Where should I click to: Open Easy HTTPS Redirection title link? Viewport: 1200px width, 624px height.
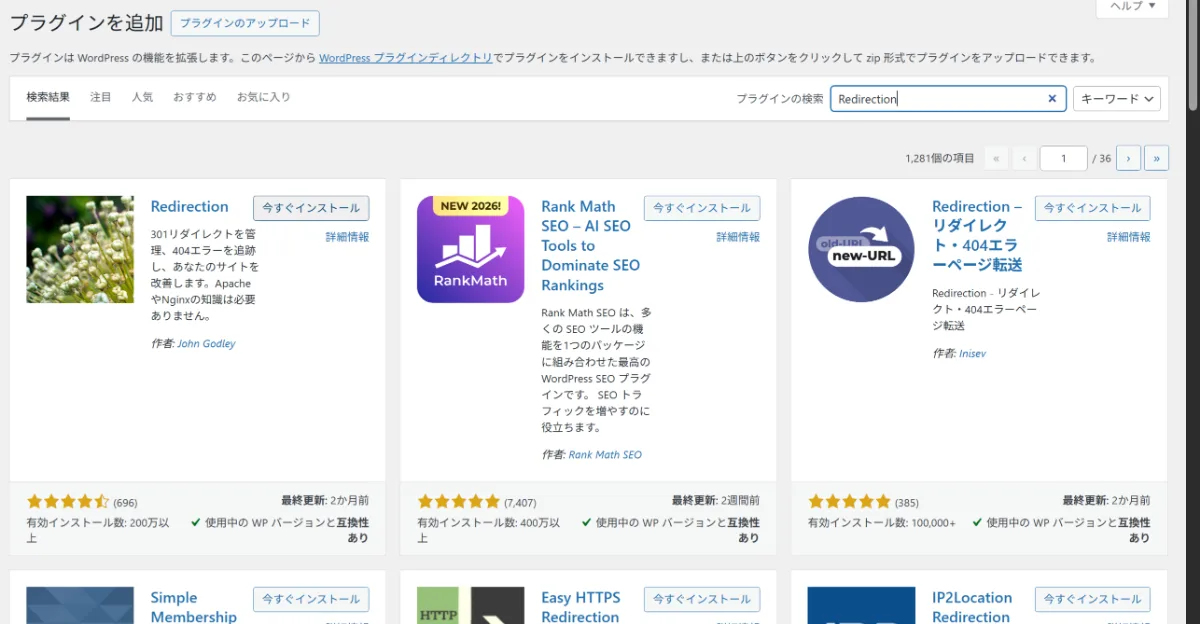tap(581, 608)
